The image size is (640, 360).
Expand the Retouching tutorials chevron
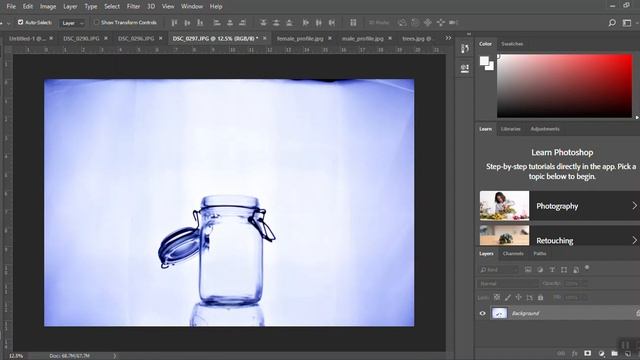pyautogui.click(x=634, y=240)
